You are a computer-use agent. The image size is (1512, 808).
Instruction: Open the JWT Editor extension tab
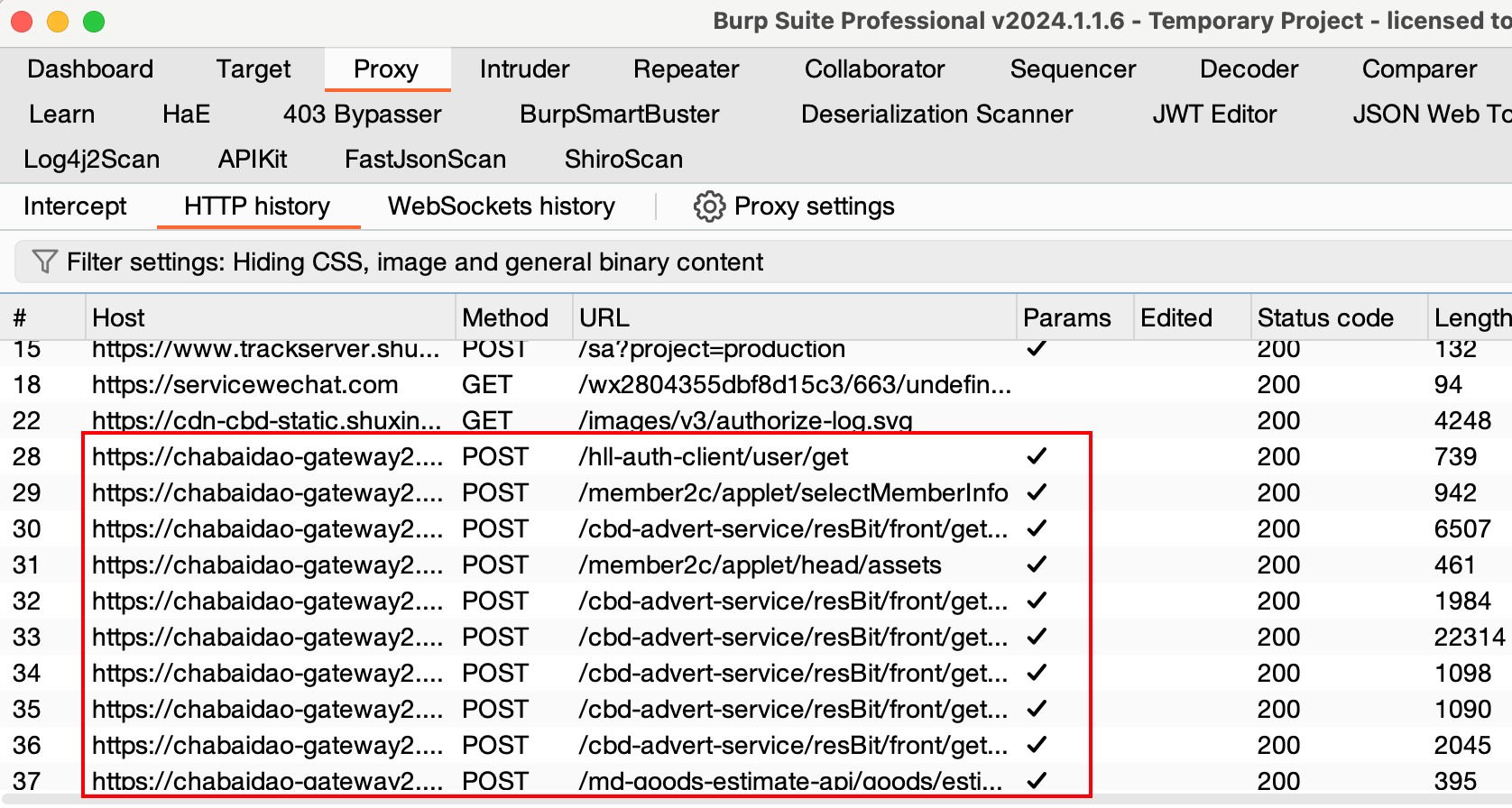(x=1214, y=115)
